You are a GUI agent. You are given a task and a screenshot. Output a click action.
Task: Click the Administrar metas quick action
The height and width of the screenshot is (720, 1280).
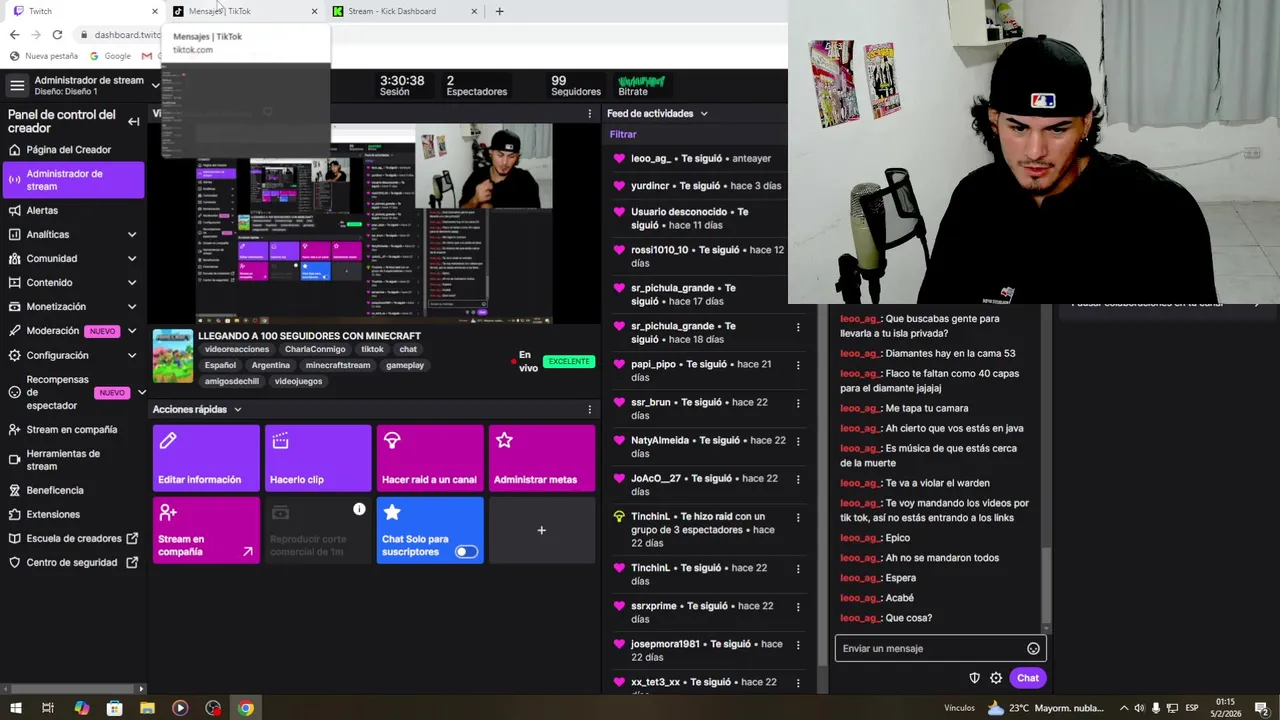click(542, 458)
